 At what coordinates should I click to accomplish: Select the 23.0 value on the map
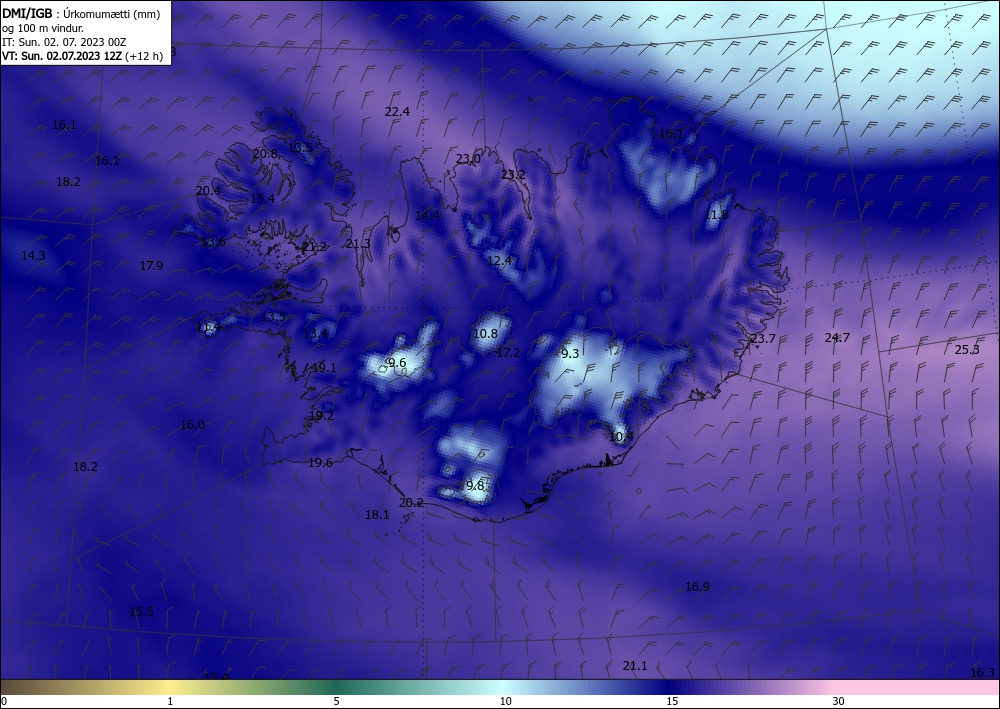point(467,159)
